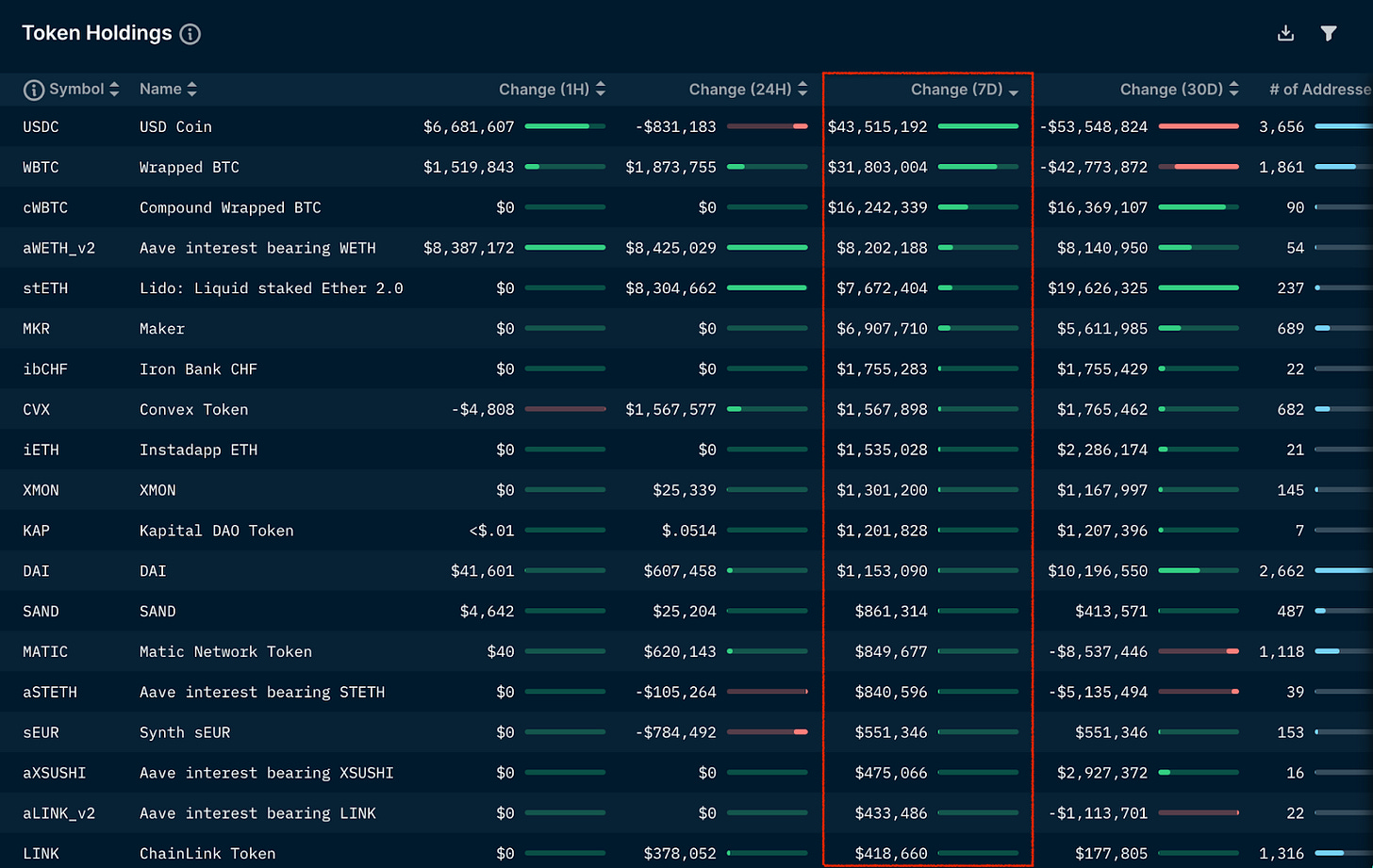1373x868 pixels.
Task: Open the table filter icon
Action: [1329, 34]
